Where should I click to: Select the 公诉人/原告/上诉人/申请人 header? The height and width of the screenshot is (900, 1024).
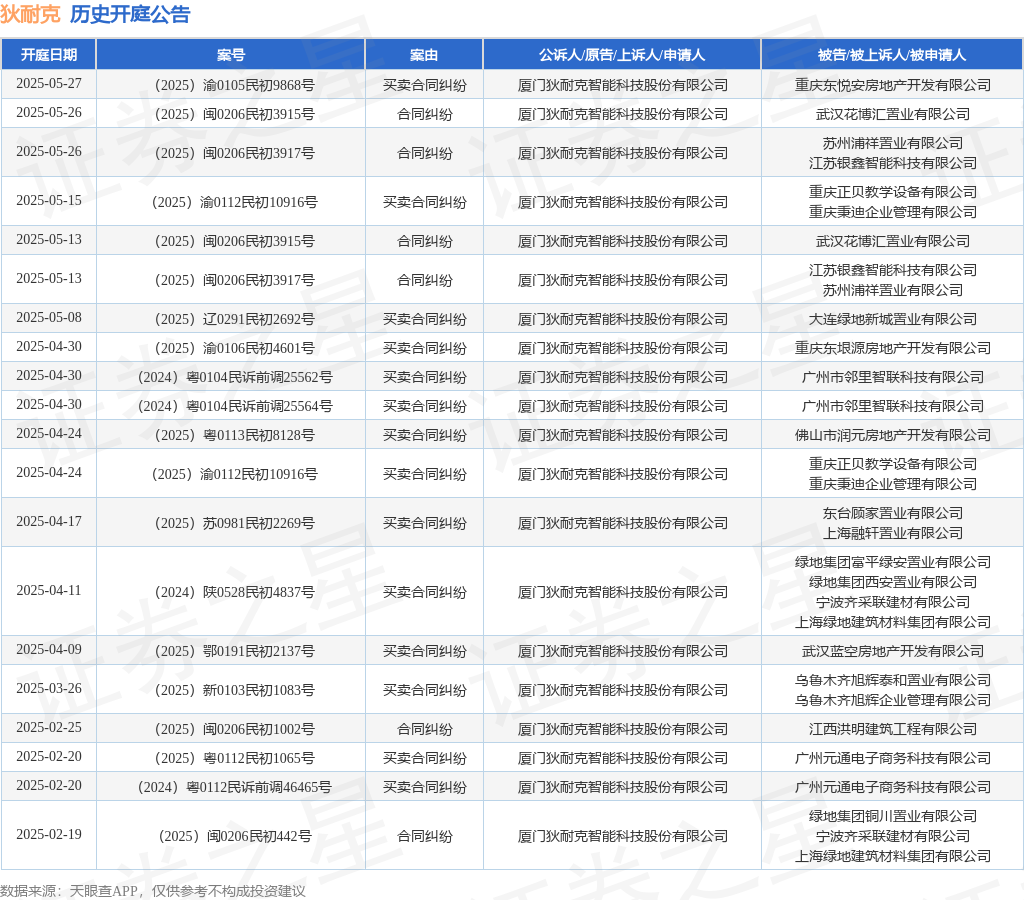[x=622, y=55]
